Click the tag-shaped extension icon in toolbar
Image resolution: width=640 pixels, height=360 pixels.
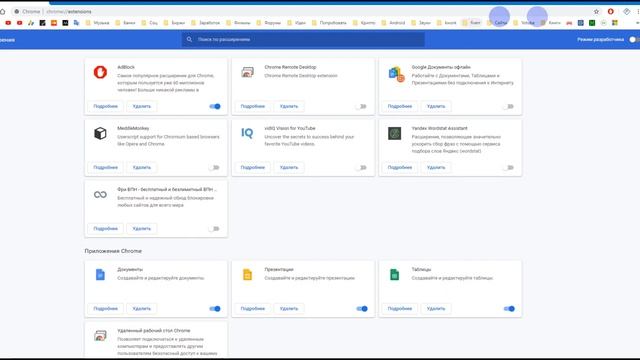coord(627,12)
